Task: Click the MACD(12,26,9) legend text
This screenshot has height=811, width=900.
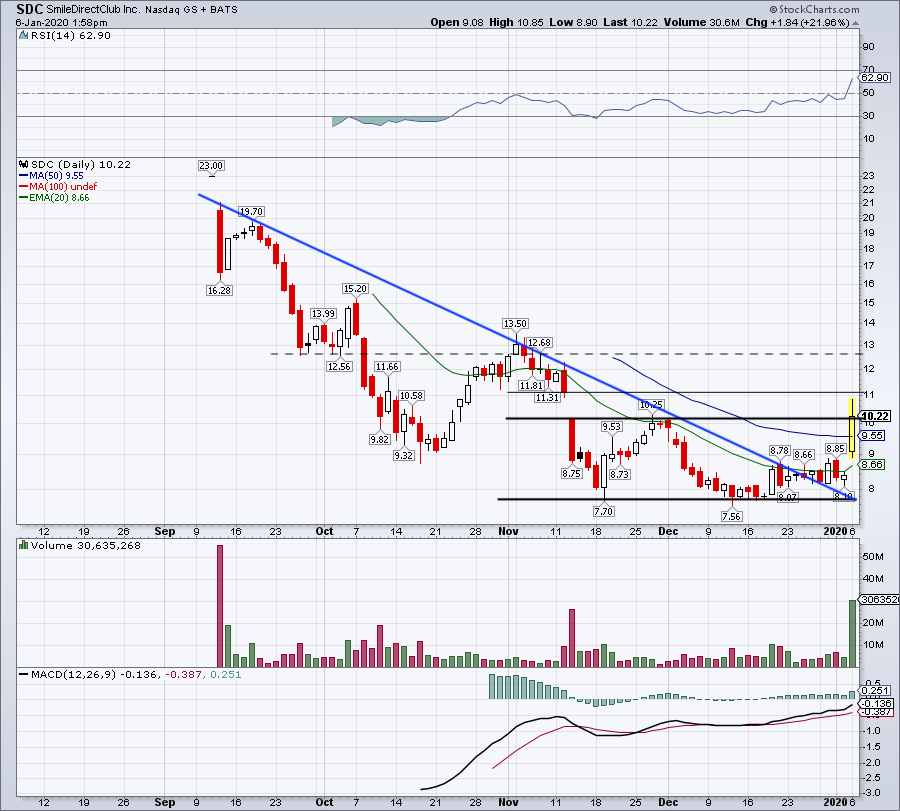Action: [73, 674]
